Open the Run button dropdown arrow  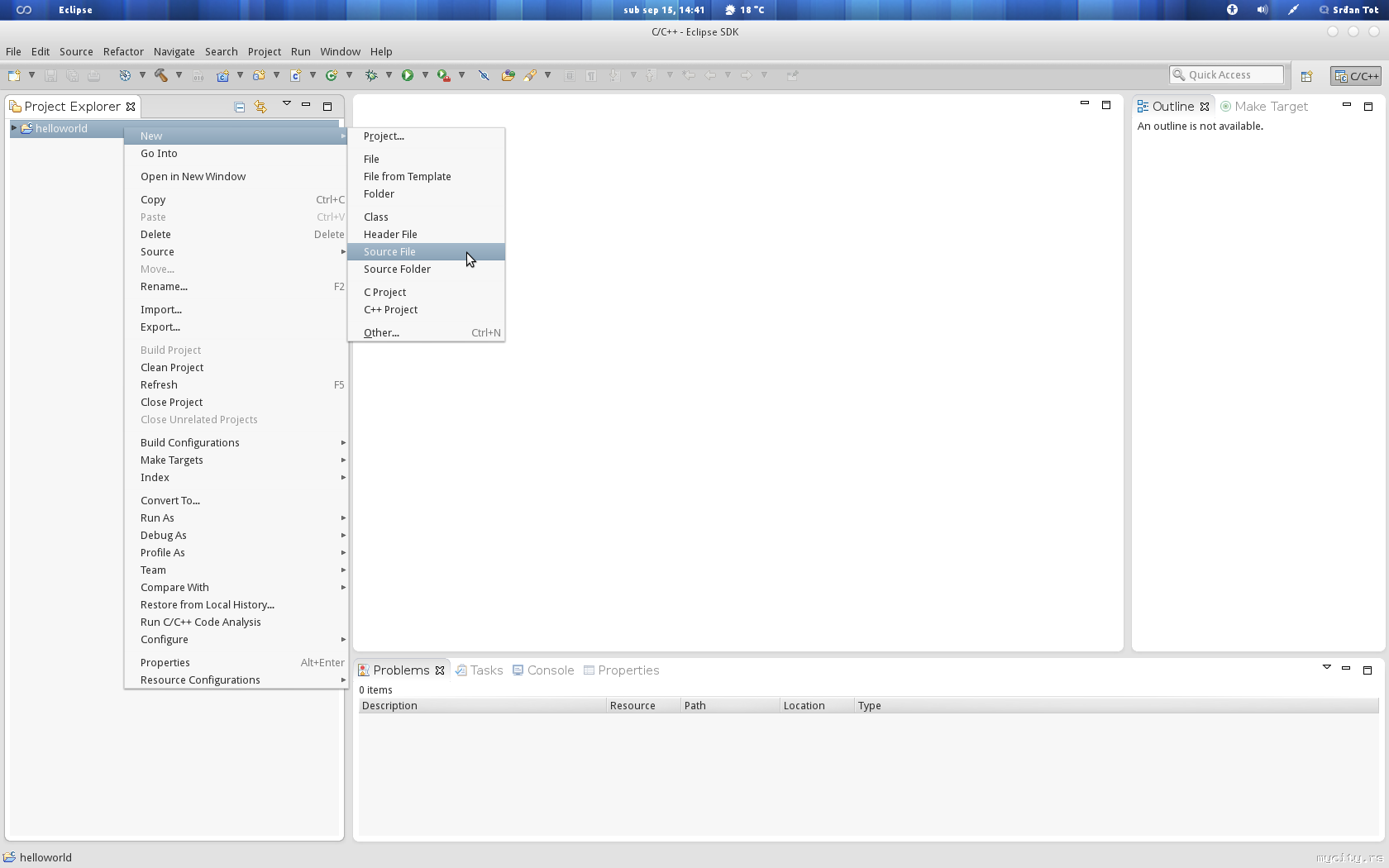[x=425, y=75]
